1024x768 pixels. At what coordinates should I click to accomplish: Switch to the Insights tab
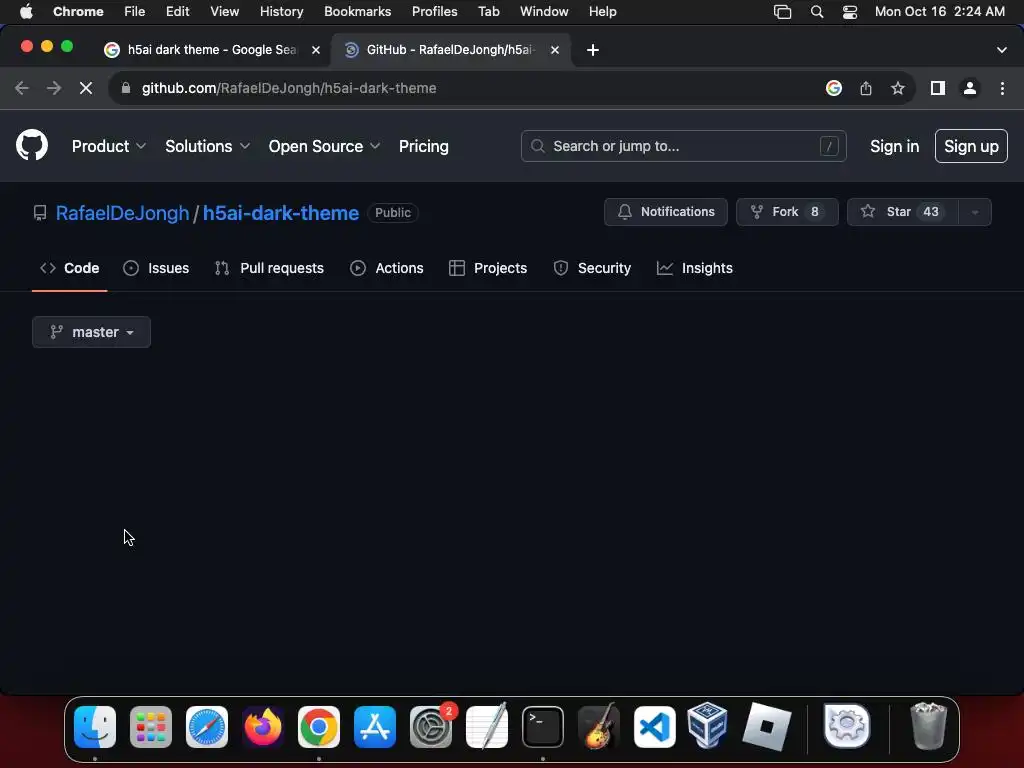tap(694, 268)
